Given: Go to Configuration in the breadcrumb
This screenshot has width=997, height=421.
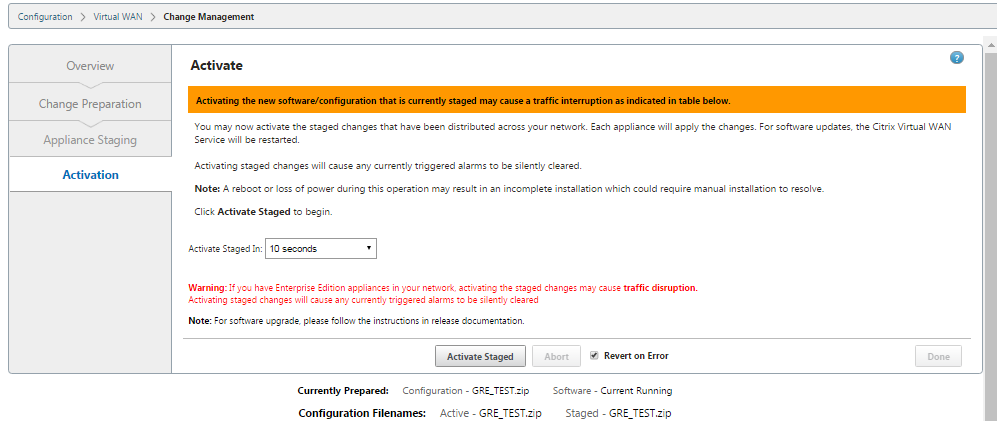Looking at the screenshot, I should (45, 17).
